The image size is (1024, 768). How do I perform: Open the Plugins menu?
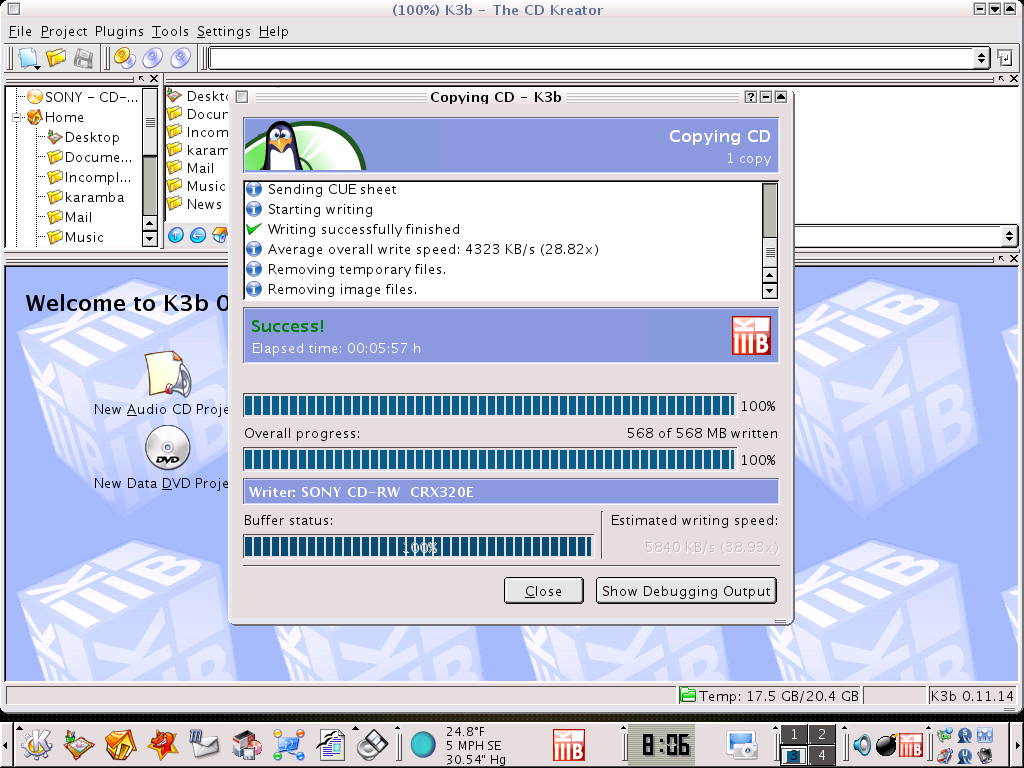pyautogui.click(x=119, y=31)
